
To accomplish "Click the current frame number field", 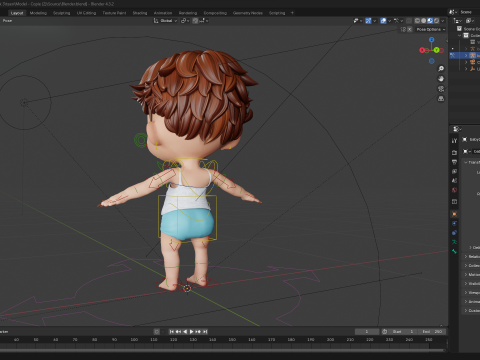I will 367,332.
